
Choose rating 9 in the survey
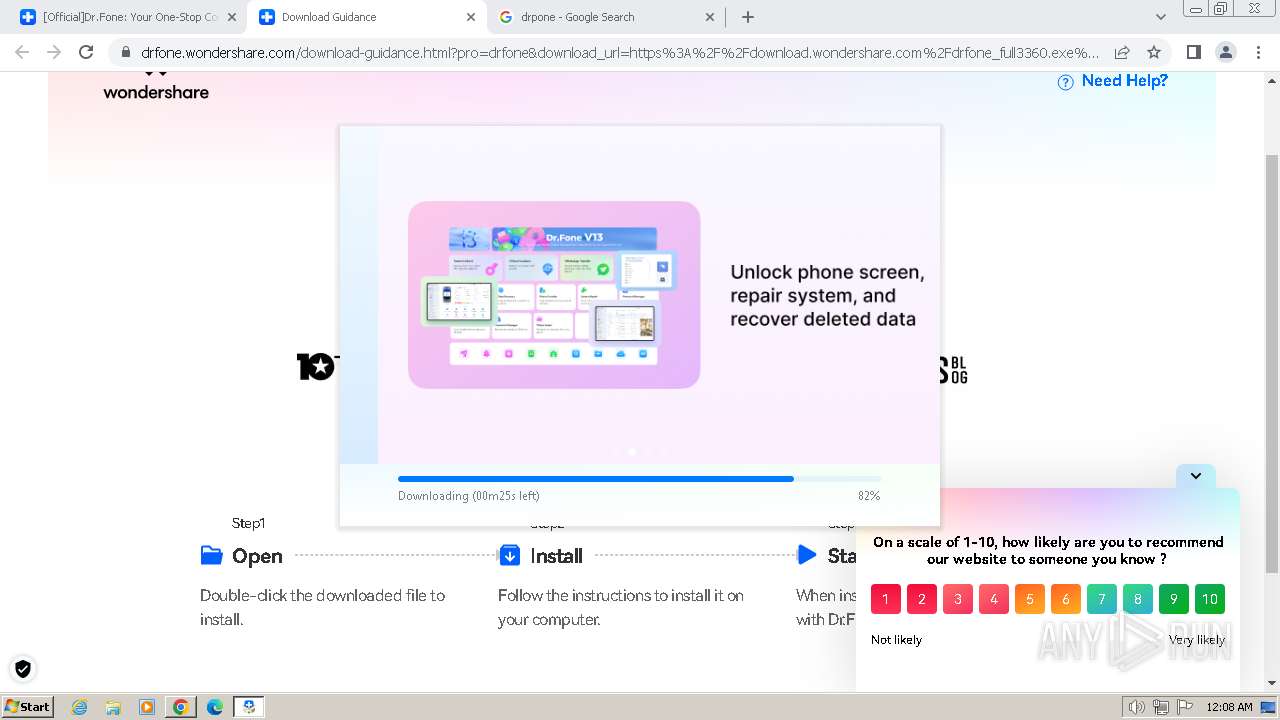pos(1174,599)
